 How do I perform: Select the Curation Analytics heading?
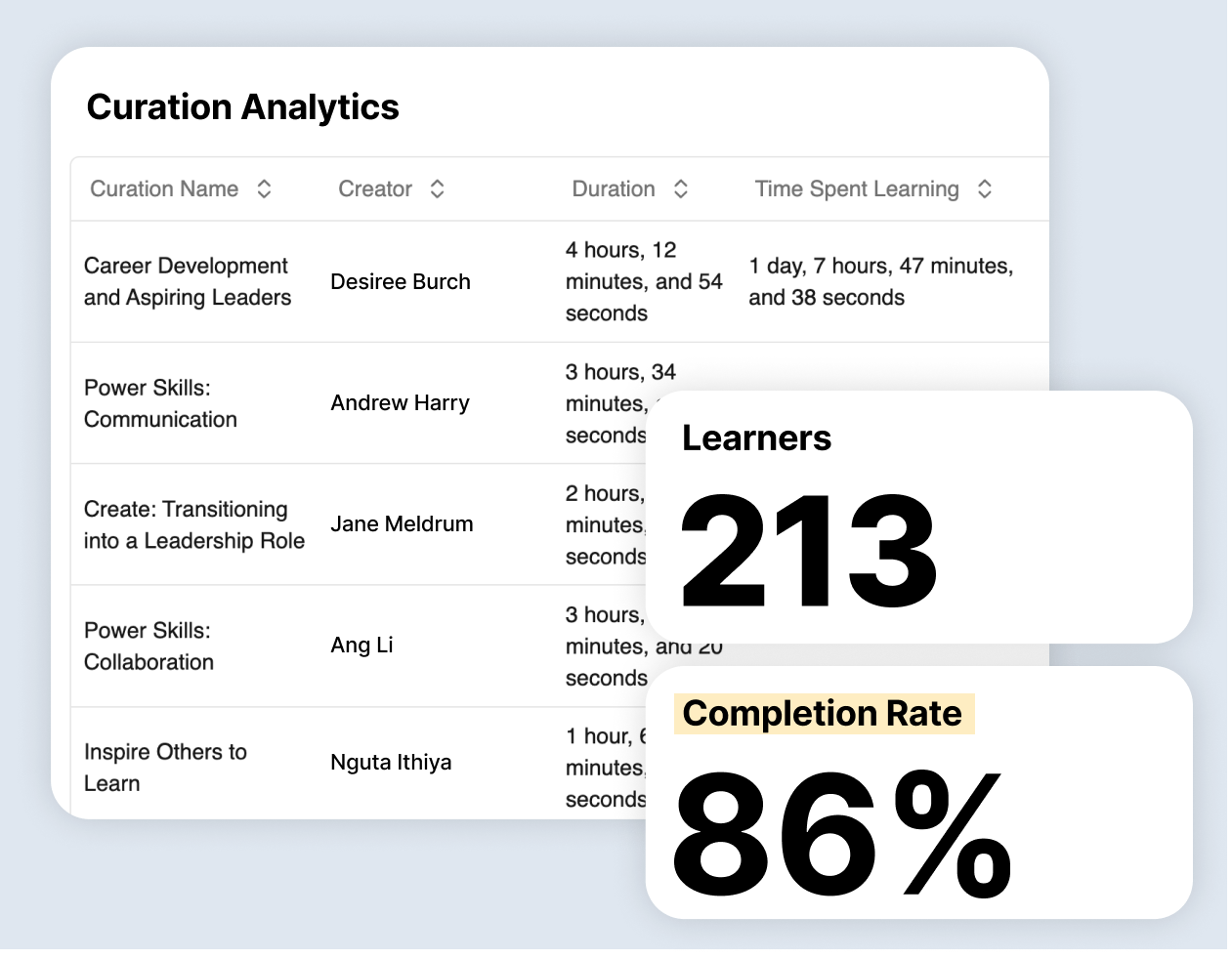coord(243,107)
